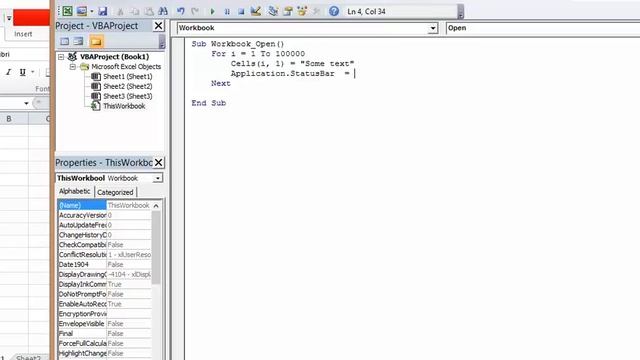This screenshot has width=640, height=360.
Task: Open Object Browser toolbar icon
Action: coord(302,11)
